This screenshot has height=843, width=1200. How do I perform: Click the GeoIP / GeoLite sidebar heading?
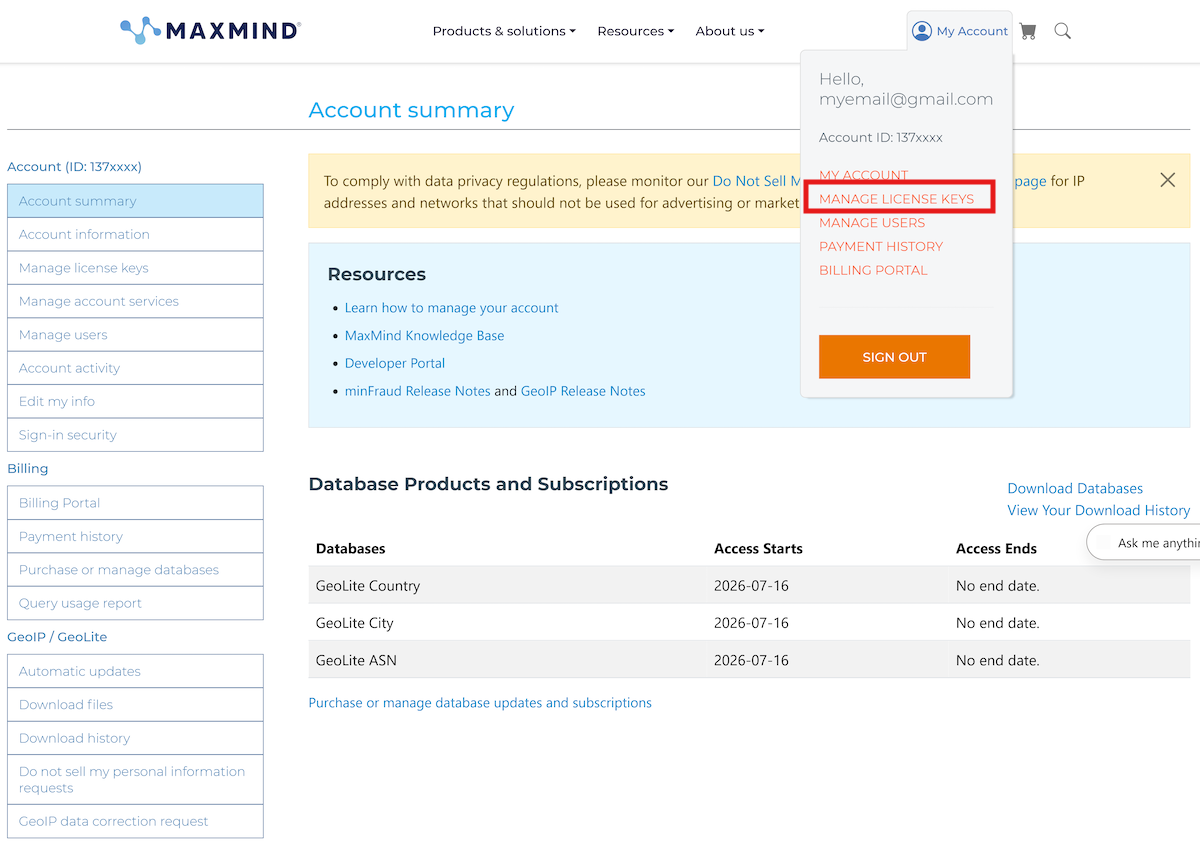[x=57, y=637]
